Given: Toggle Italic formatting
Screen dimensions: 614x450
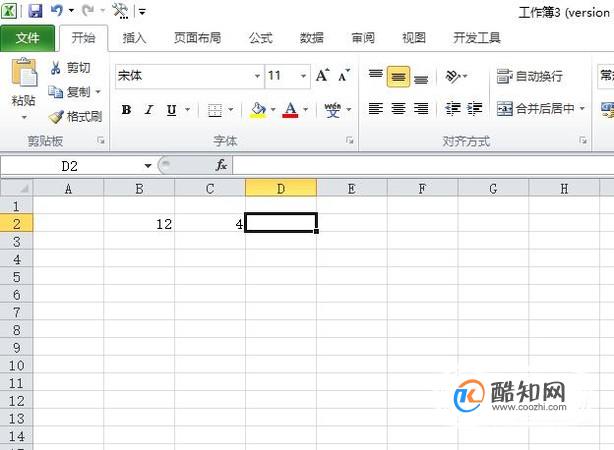Looking at the screenshot, I should [149, 110].
